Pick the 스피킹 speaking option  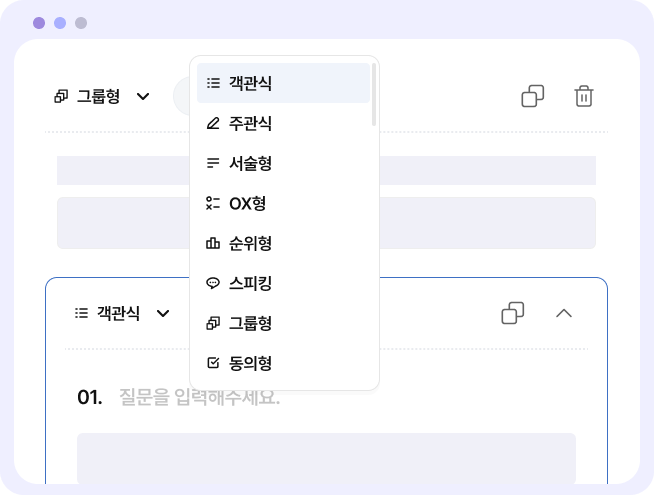point(283,283)
